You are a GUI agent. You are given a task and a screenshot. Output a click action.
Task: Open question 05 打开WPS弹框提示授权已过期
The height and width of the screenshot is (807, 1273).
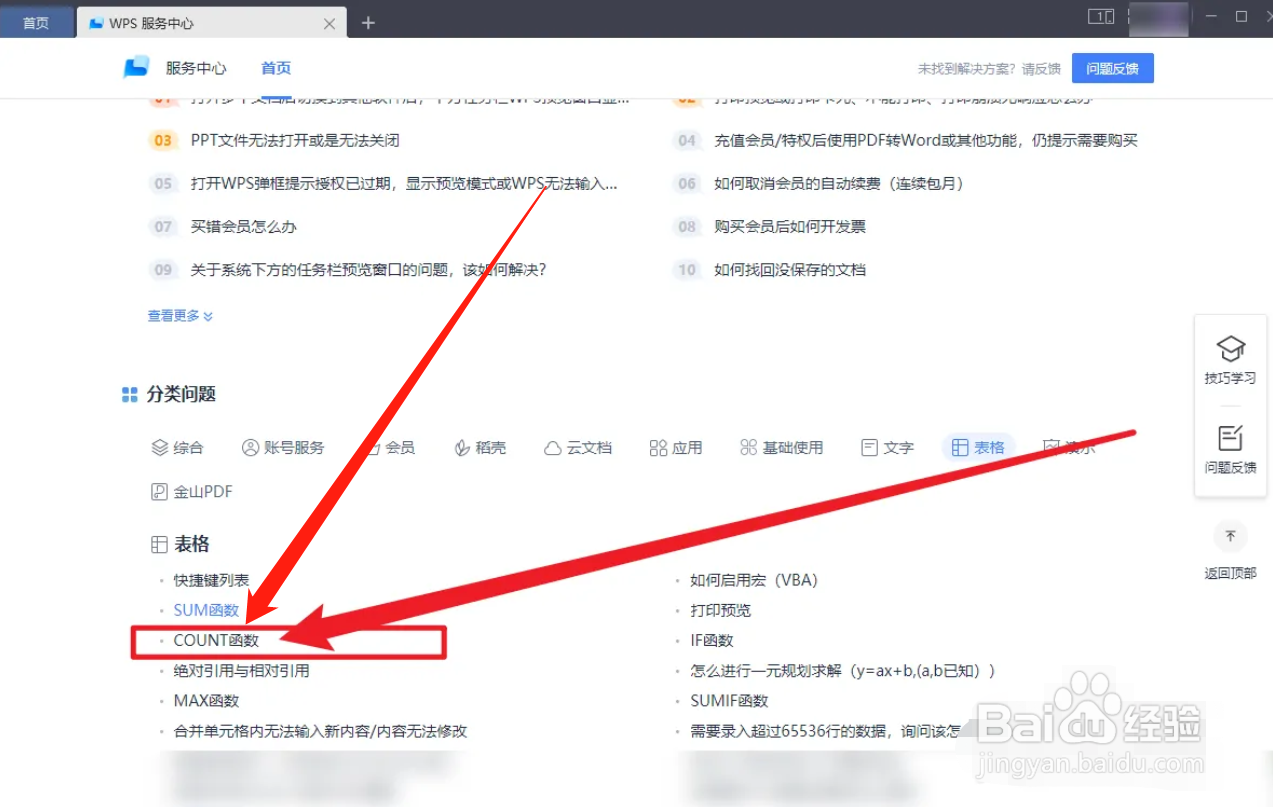[404, 183]
